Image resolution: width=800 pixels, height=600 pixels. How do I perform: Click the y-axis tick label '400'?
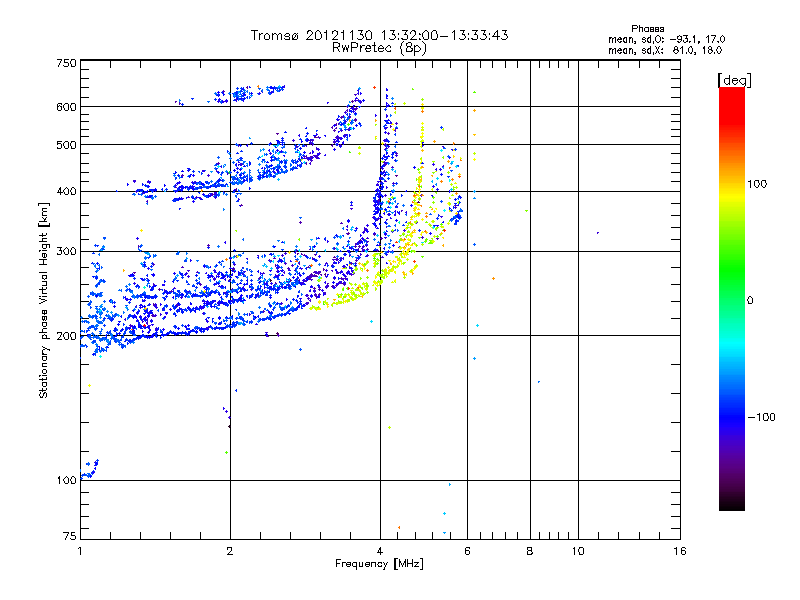coord(66,192)
